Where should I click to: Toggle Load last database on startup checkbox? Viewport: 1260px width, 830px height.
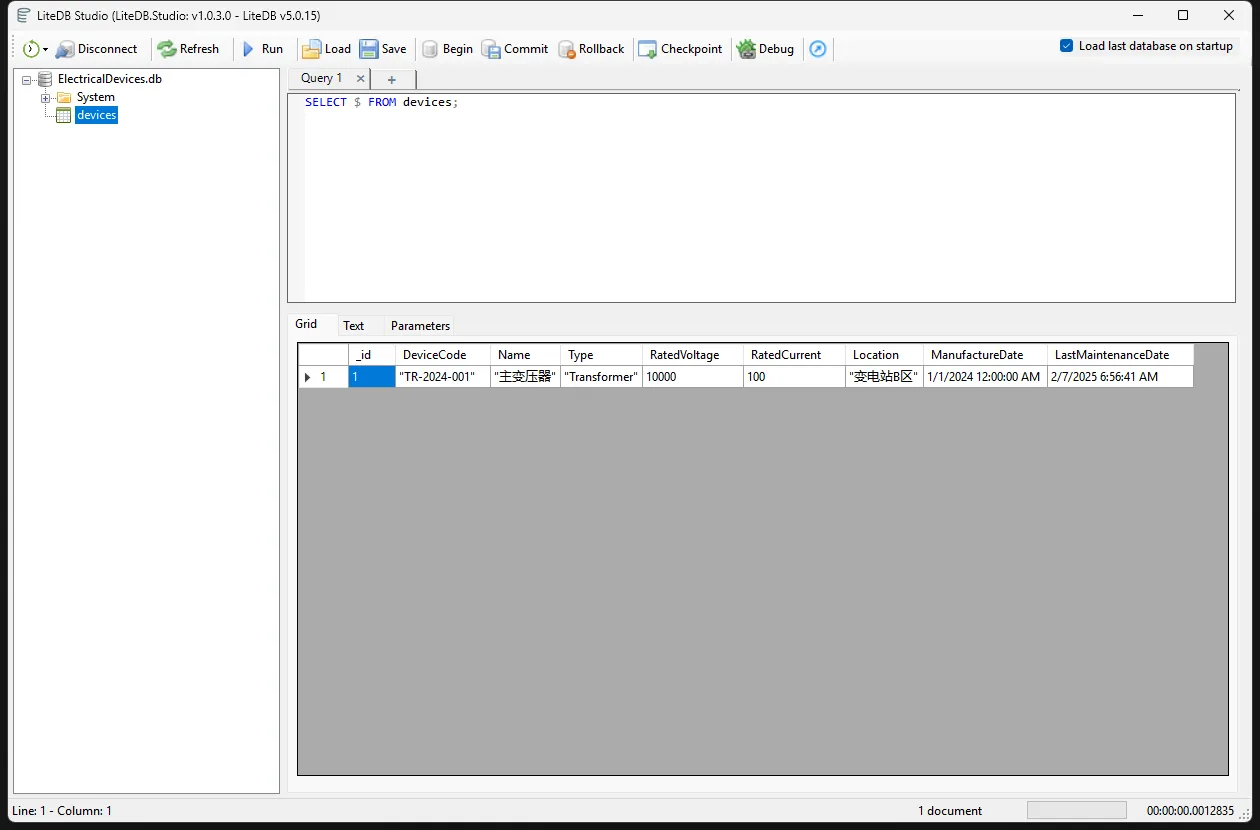(1067, 46)
